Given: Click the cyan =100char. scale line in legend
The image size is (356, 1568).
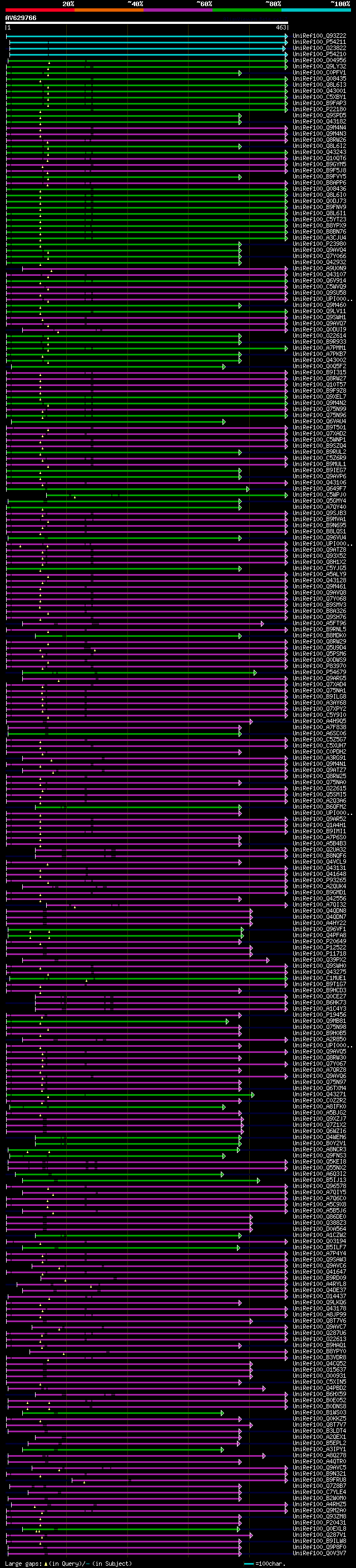Looking at the screenshot, I should pyautogui.click(x=249, y=1563).
